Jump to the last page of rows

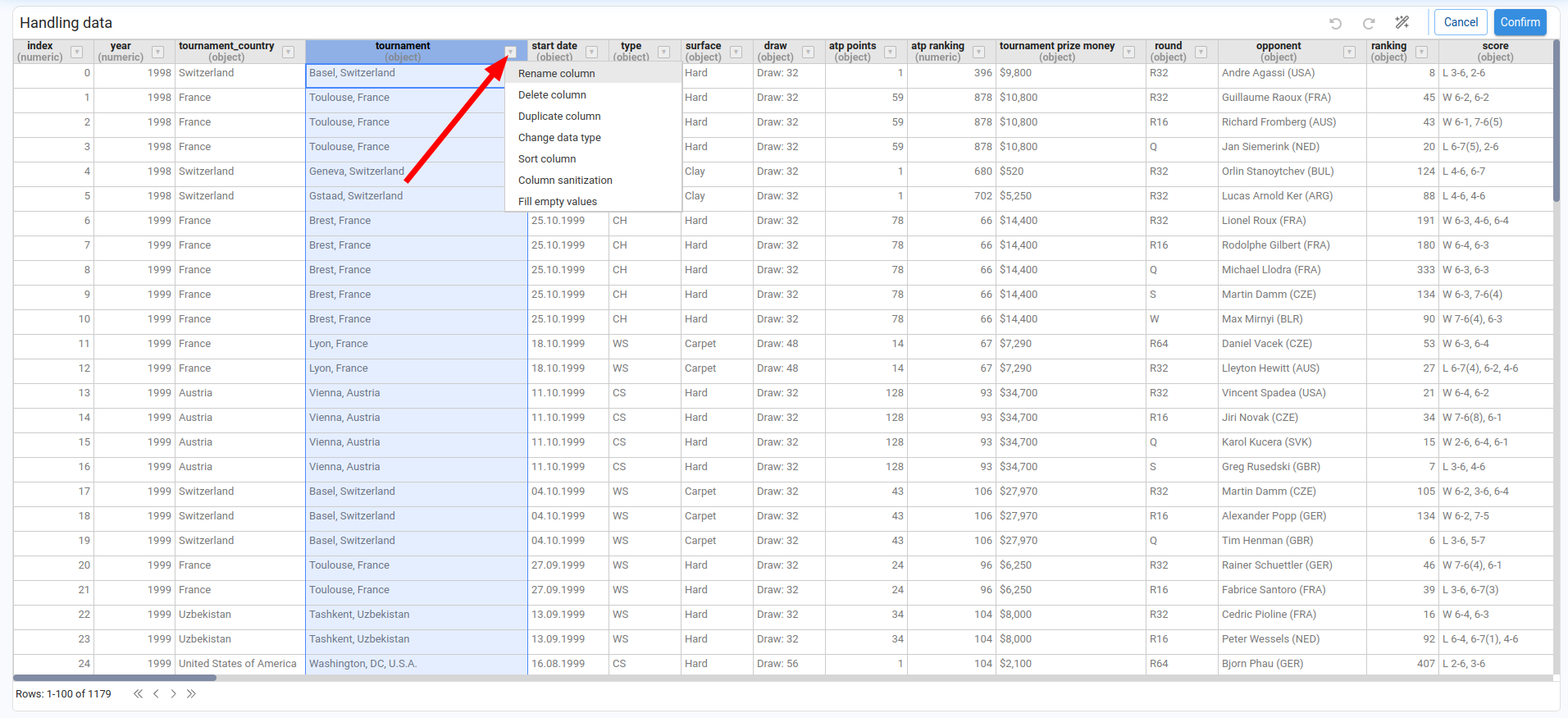192,694
